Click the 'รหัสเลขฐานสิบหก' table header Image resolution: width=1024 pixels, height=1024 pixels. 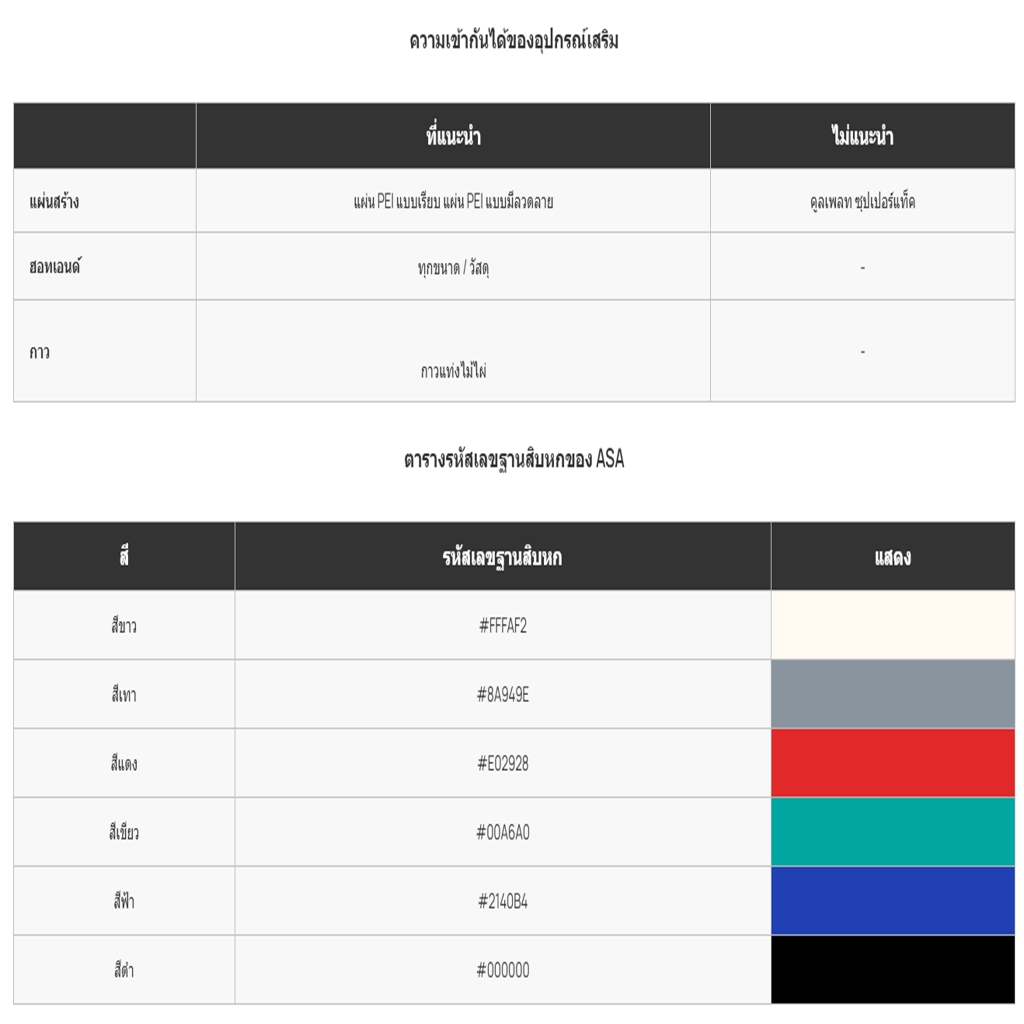click(502, 557)
